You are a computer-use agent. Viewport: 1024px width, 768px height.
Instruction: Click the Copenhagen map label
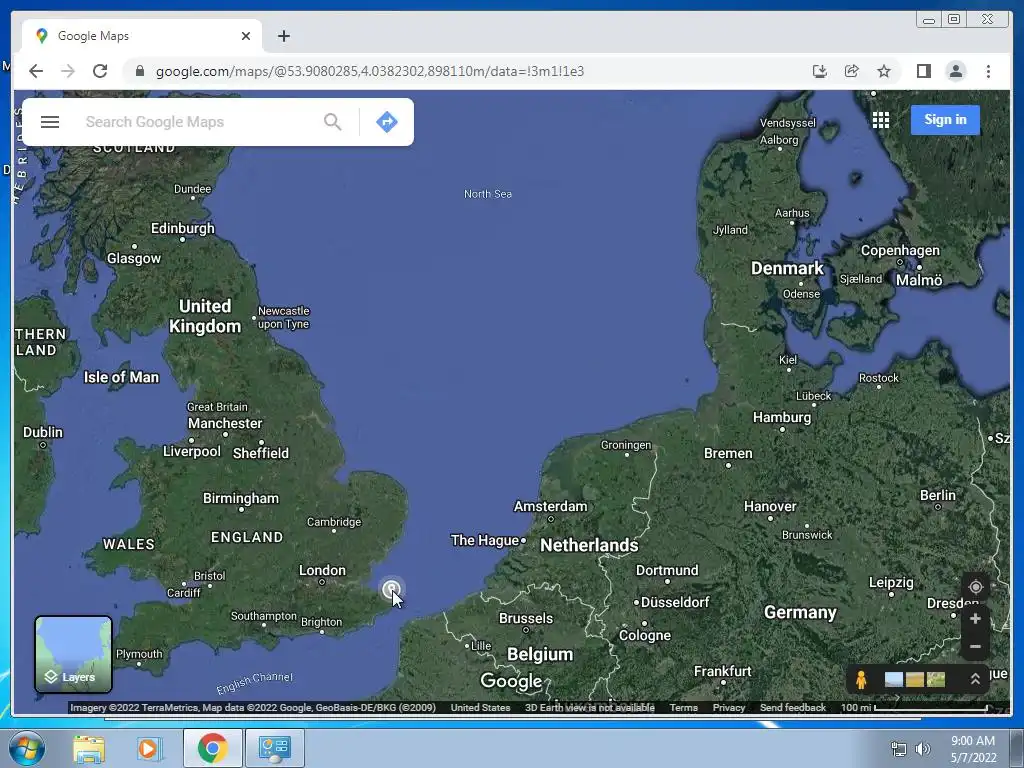point(900,250)
